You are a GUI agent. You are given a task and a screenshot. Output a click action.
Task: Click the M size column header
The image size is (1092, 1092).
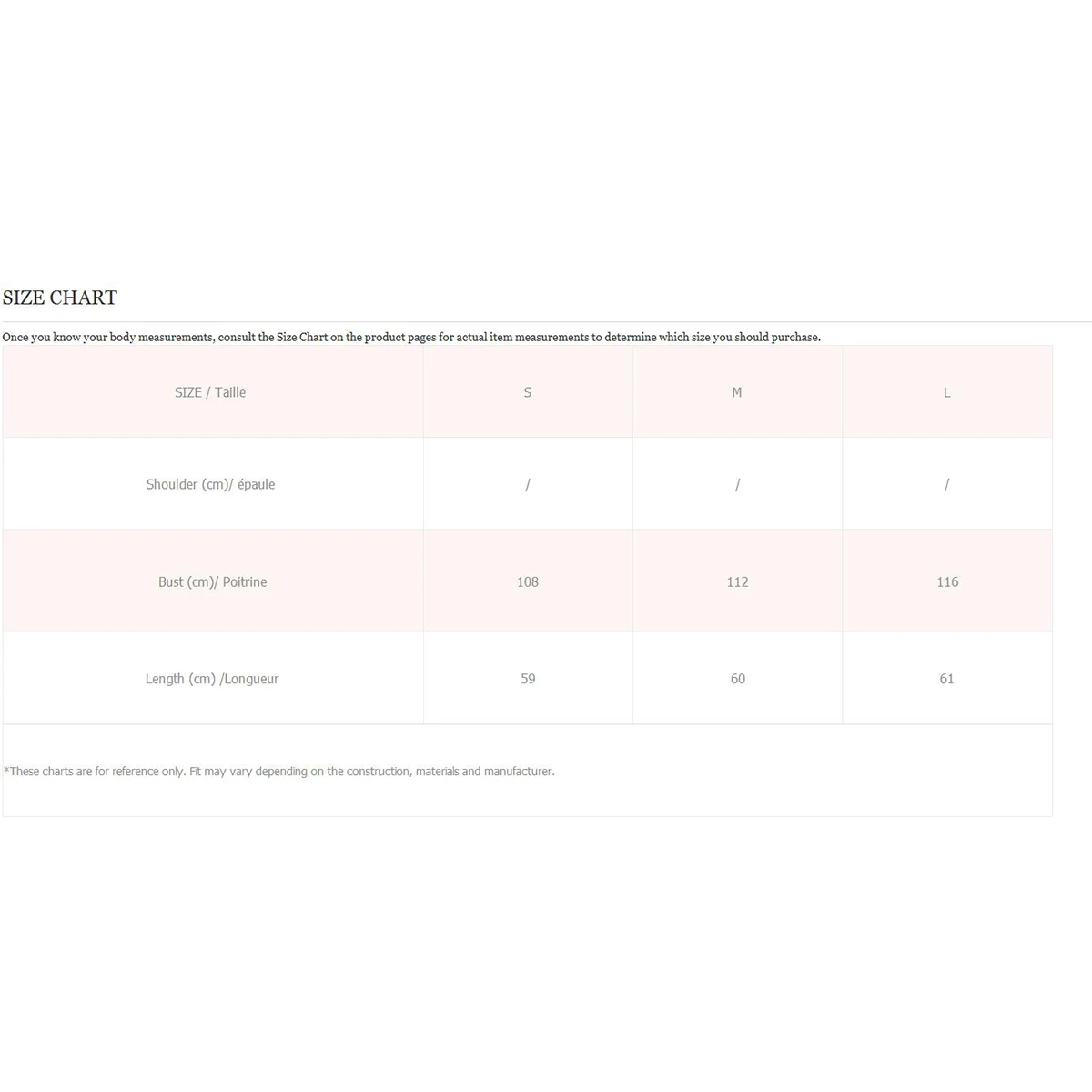point(737,392)
